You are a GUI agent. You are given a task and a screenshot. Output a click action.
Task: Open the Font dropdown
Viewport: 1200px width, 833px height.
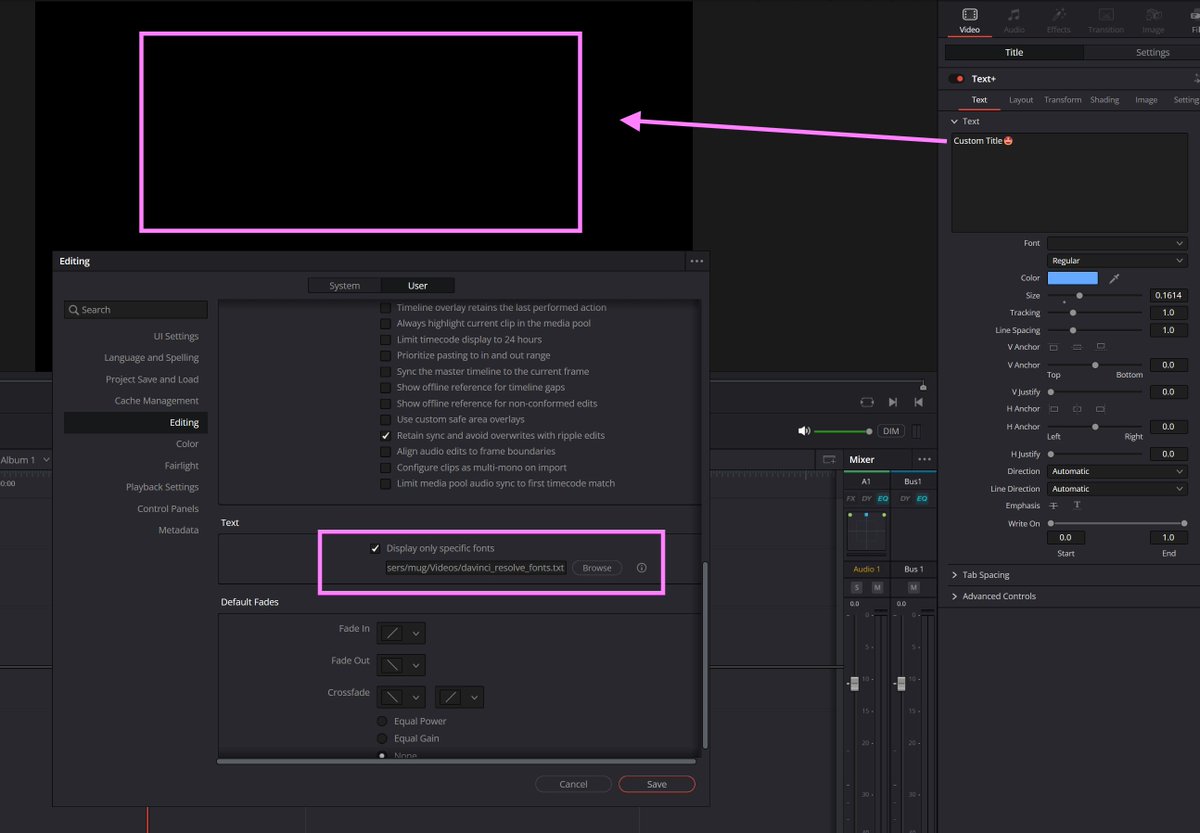1117,243
